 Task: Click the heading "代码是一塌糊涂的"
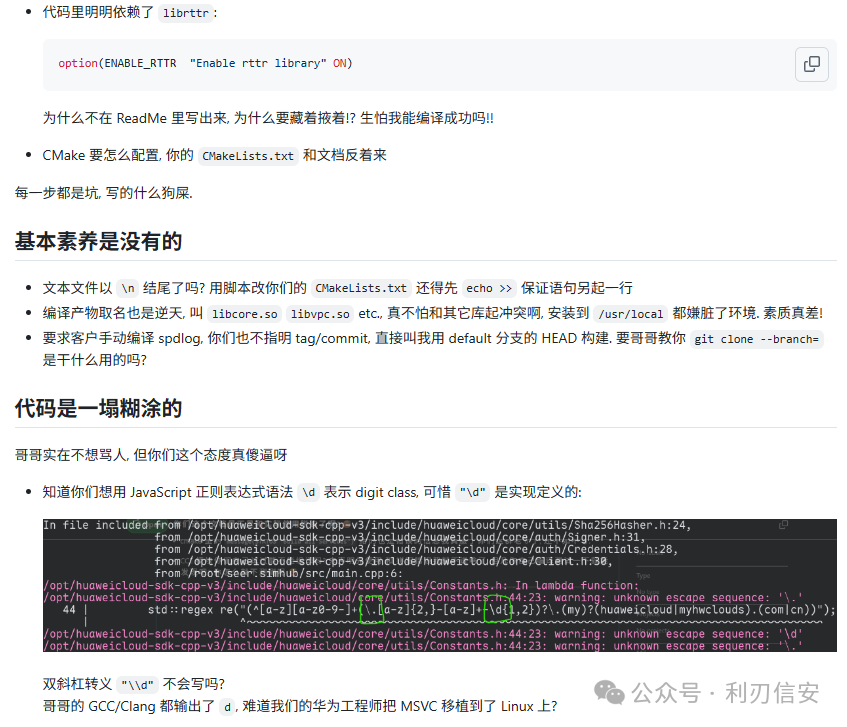coord(98,408)
